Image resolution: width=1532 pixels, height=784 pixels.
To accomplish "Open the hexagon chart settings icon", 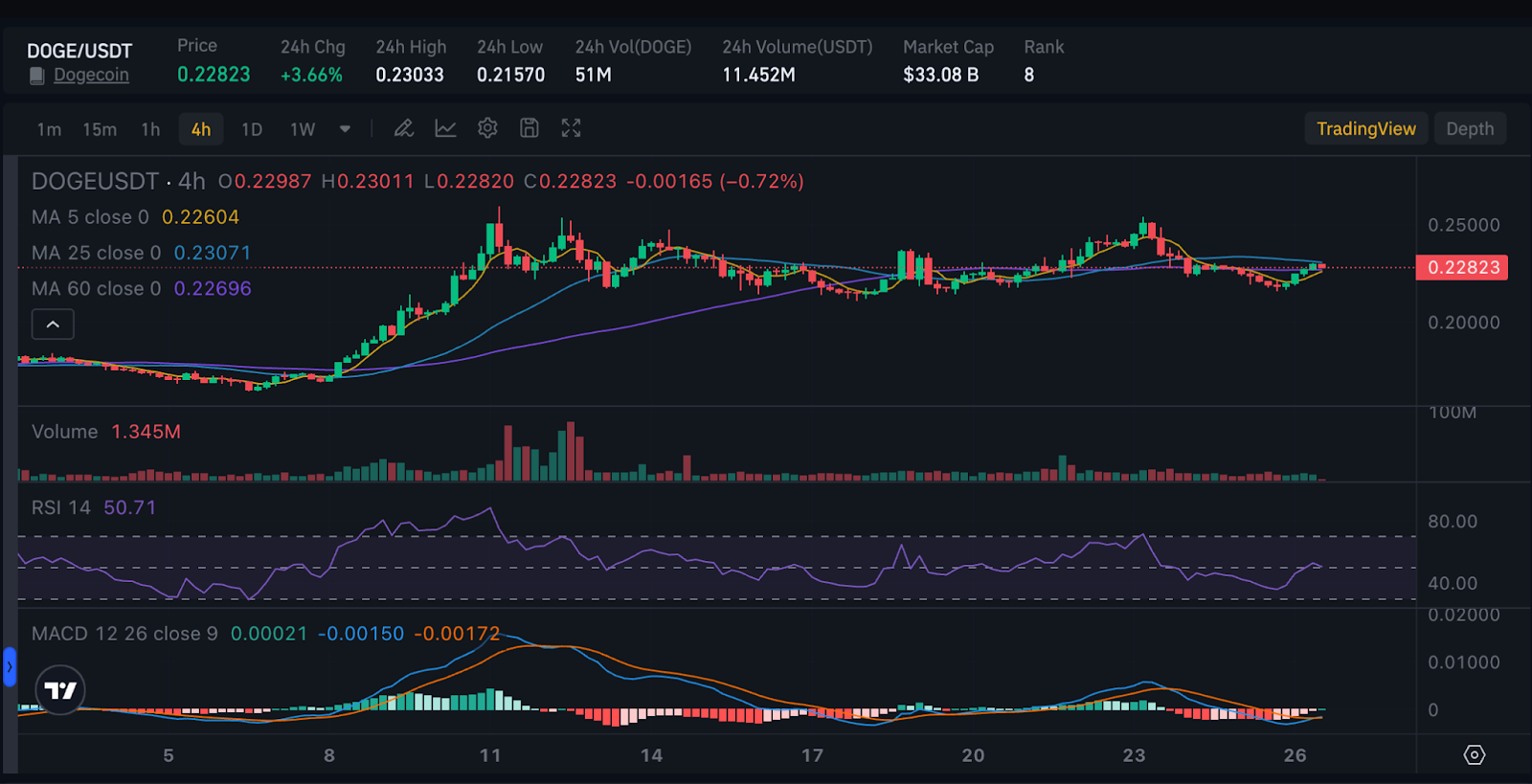I will 1475,755.
